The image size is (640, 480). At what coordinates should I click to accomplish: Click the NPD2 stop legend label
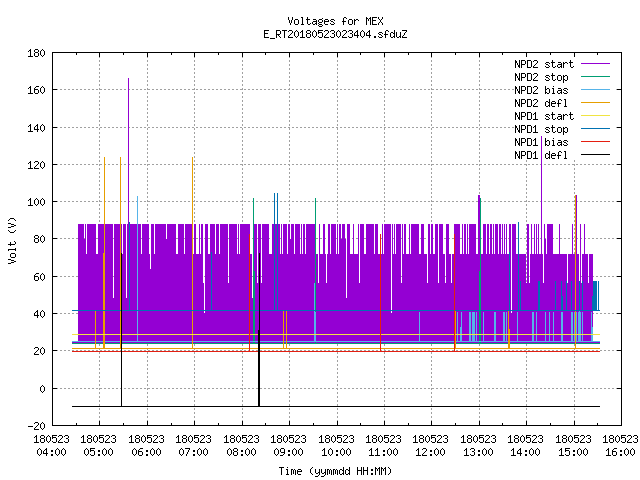click(541, 77)
